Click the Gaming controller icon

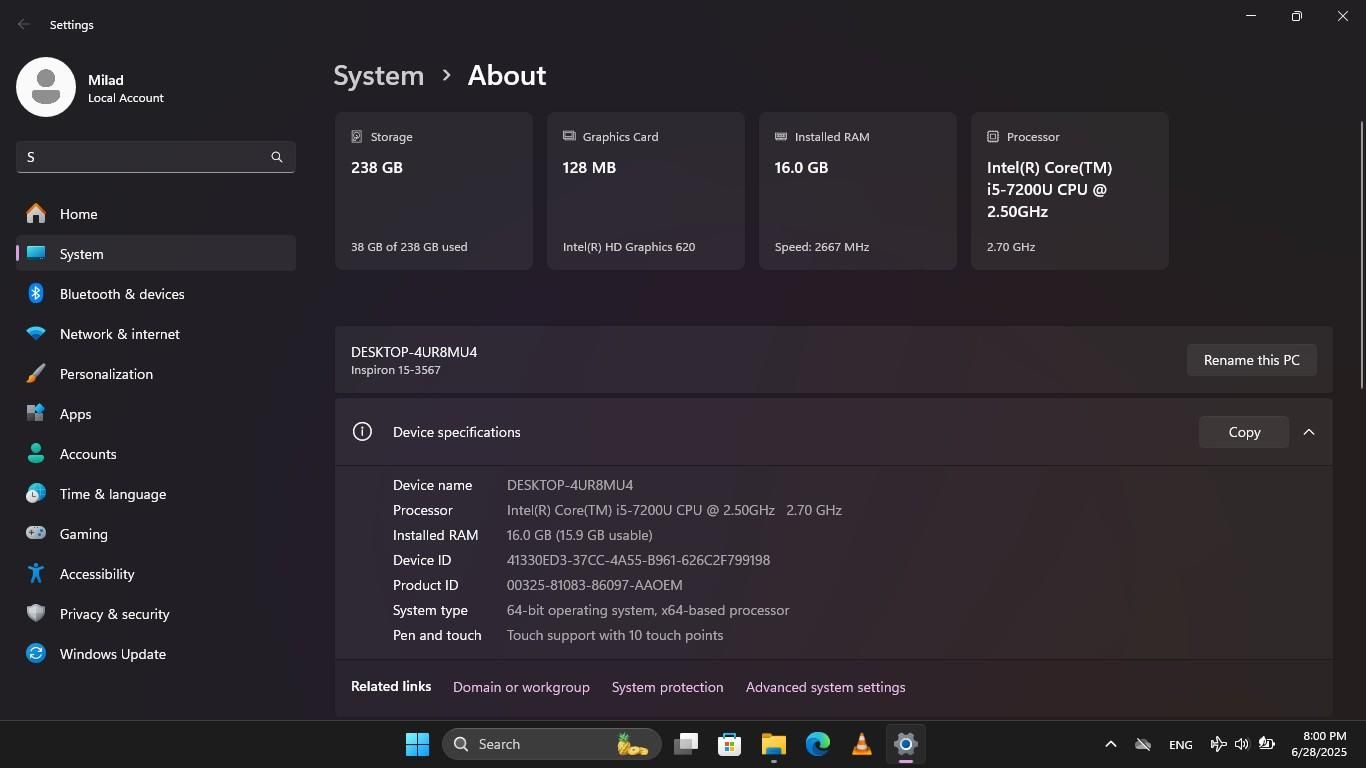tap(36, 534)
